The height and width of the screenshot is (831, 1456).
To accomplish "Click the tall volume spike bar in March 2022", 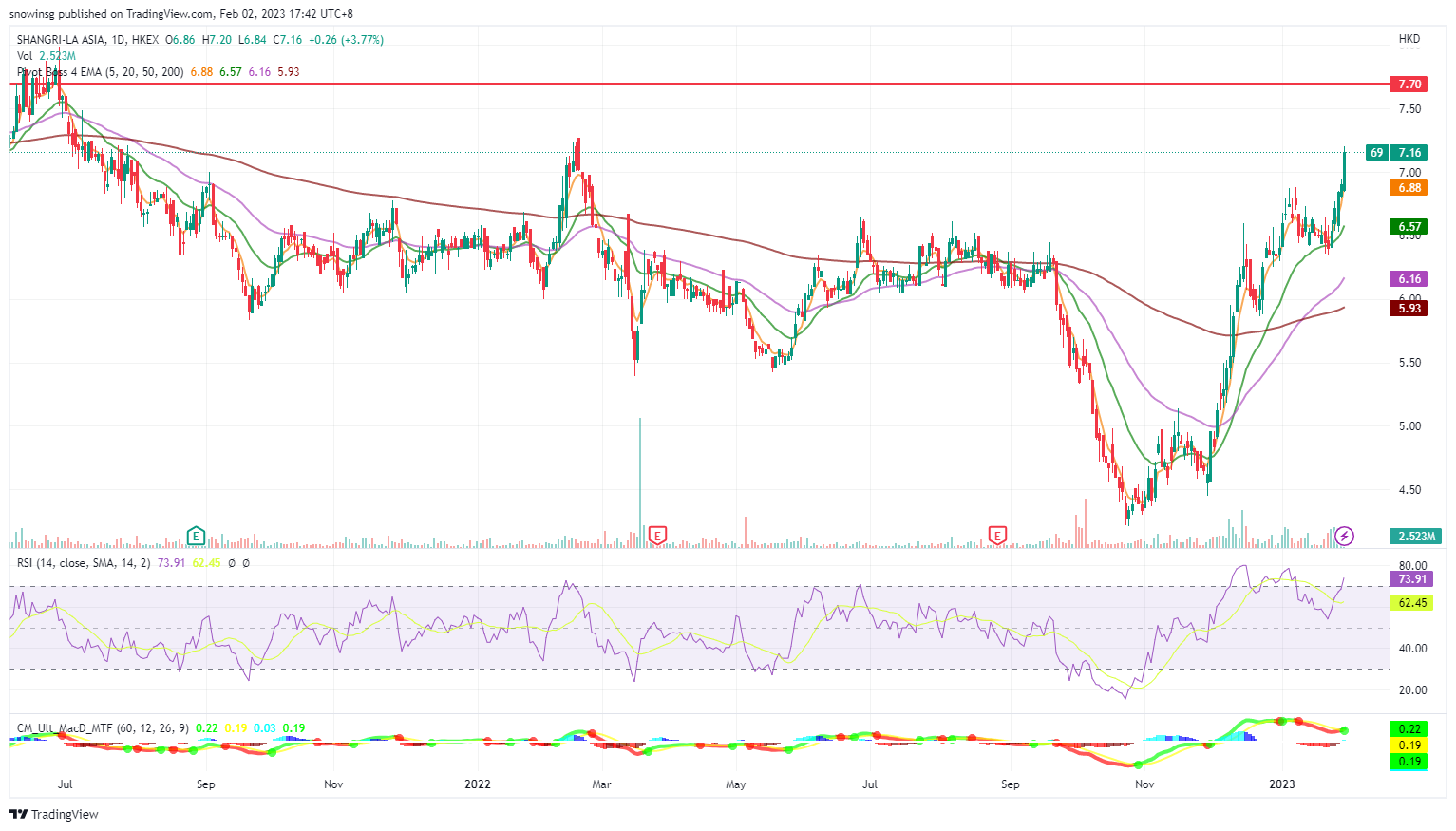I will (x=640, y=482).
